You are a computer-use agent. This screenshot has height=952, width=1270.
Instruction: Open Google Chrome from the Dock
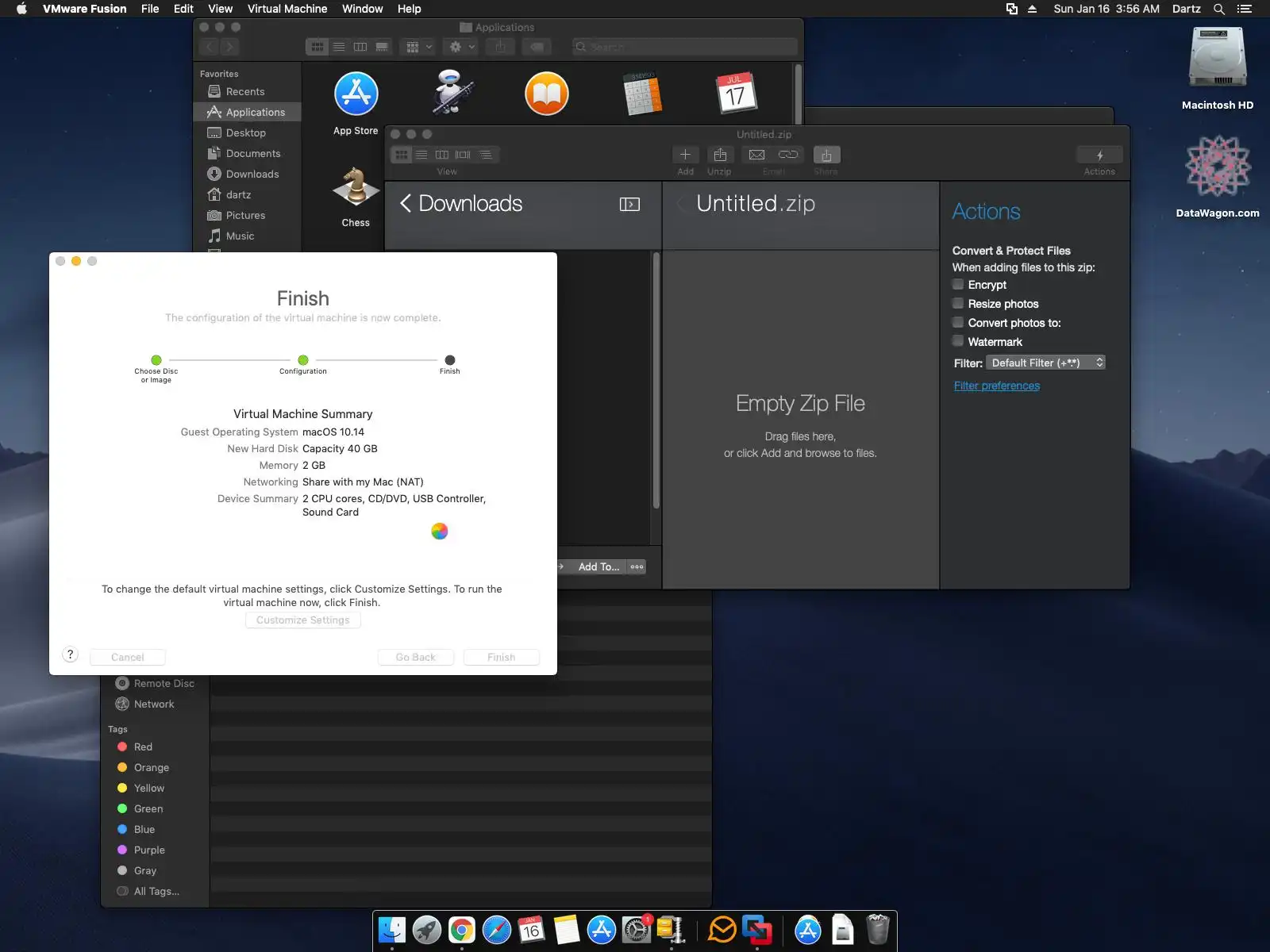coord(462,930)
